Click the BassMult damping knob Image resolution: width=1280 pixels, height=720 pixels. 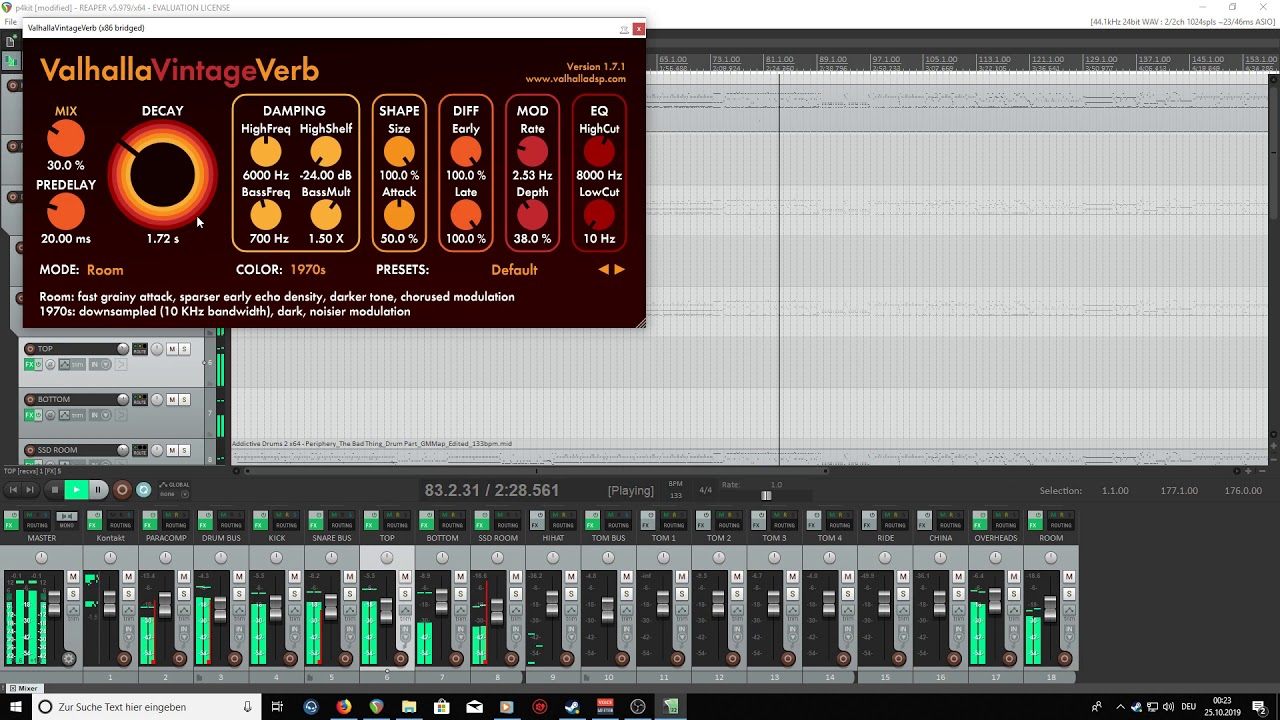tap(326, 215)
